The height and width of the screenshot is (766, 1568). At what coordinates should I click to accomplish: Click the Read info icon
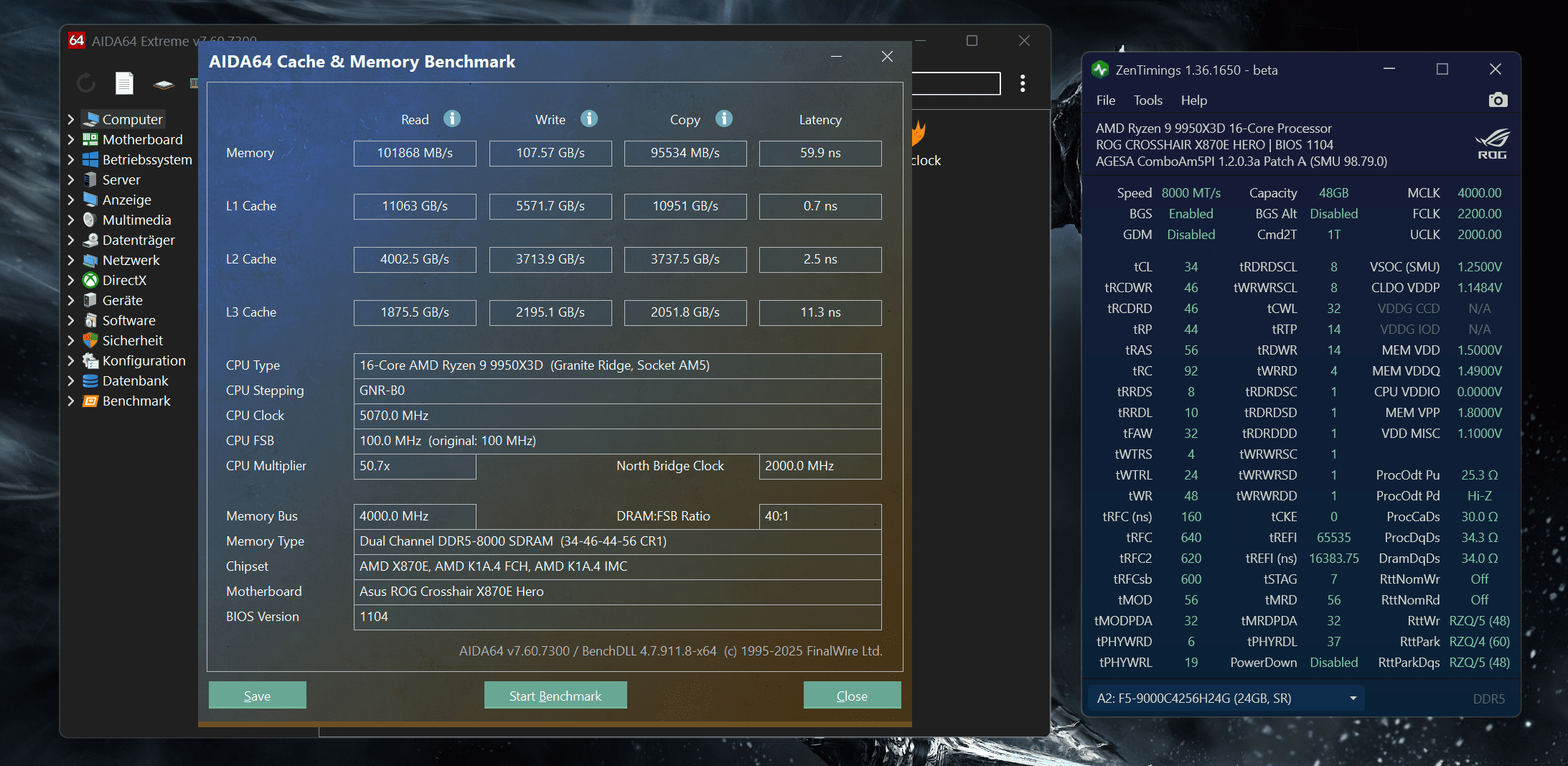point(452,118)
